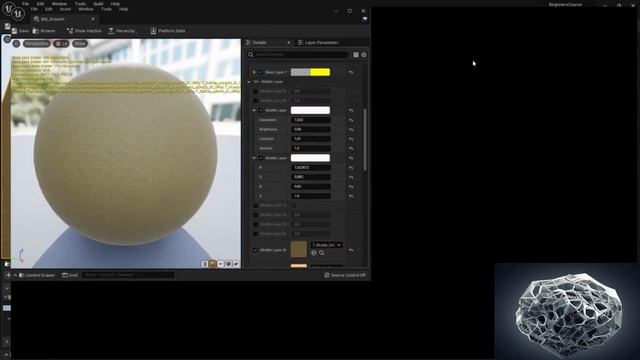Collapse the Middle Layer group containing R G B A

254,158
